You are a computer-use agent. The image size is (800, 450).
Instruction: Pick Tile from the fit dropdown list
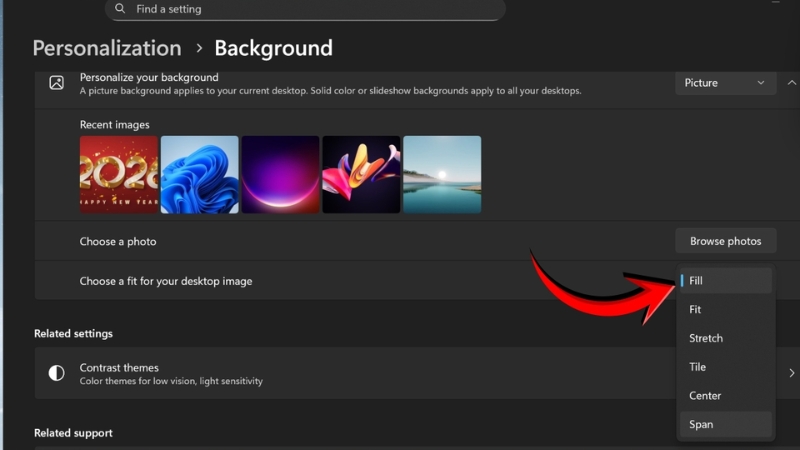coord(725,367)
